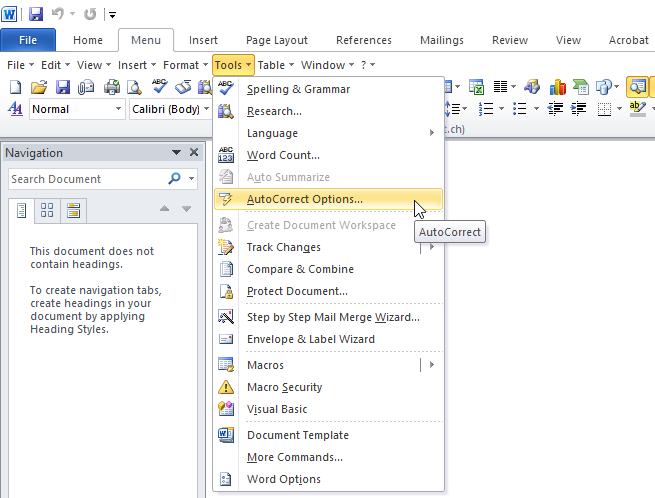The height and width of the screenshot is (498, 655).
Task: Switch to the Mailings tab
Action: 442,40
